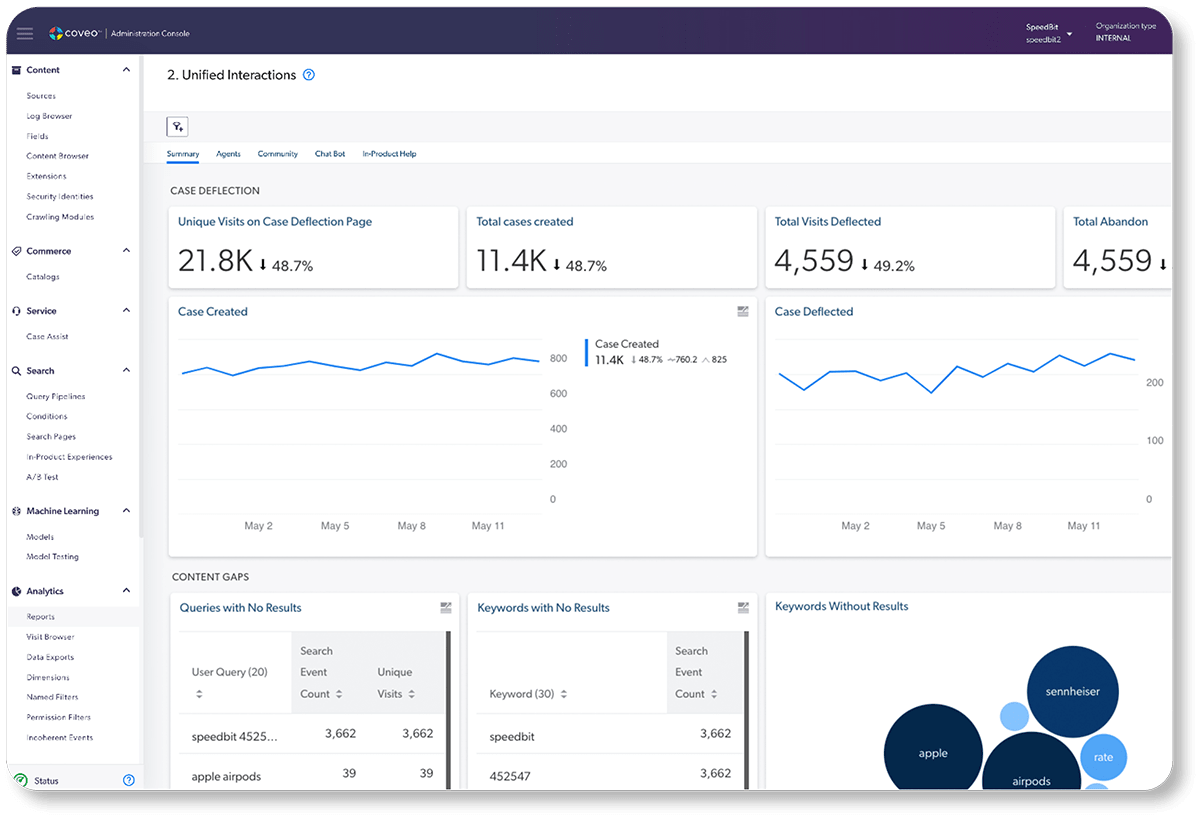Collapse the Machine Learning sidebar section
Screen dimensions: 1200x816
click(x=126, y=511)
